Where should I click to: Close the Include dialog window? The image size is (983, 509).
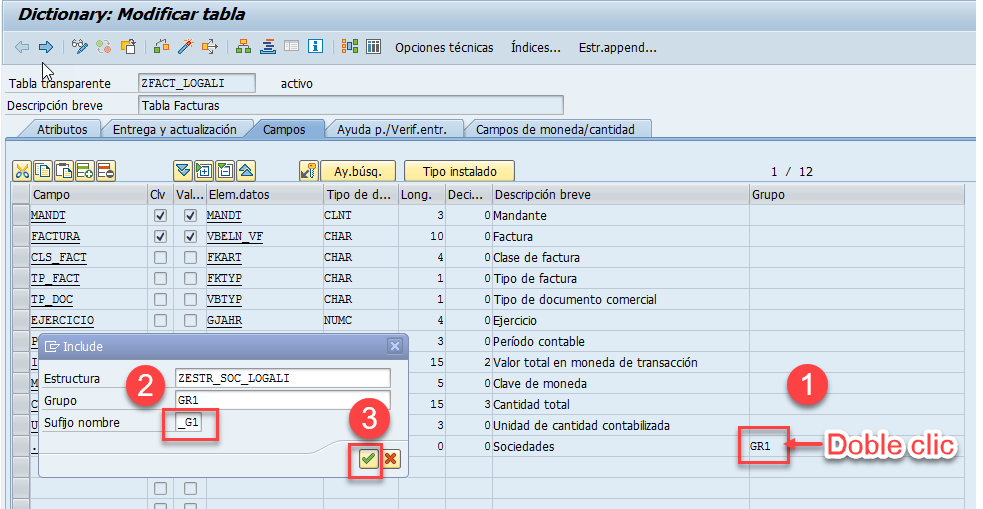click(394, 346)
